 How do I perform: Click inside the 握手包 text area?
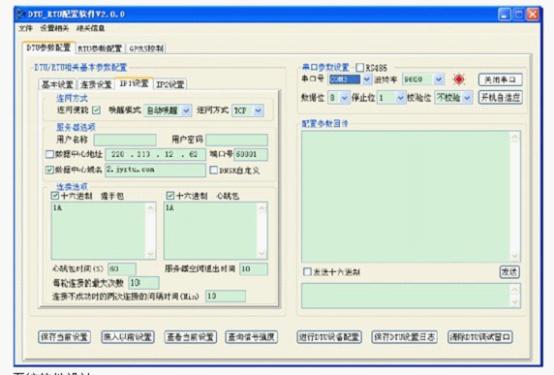pyautogui.click(x=99, y=230)
